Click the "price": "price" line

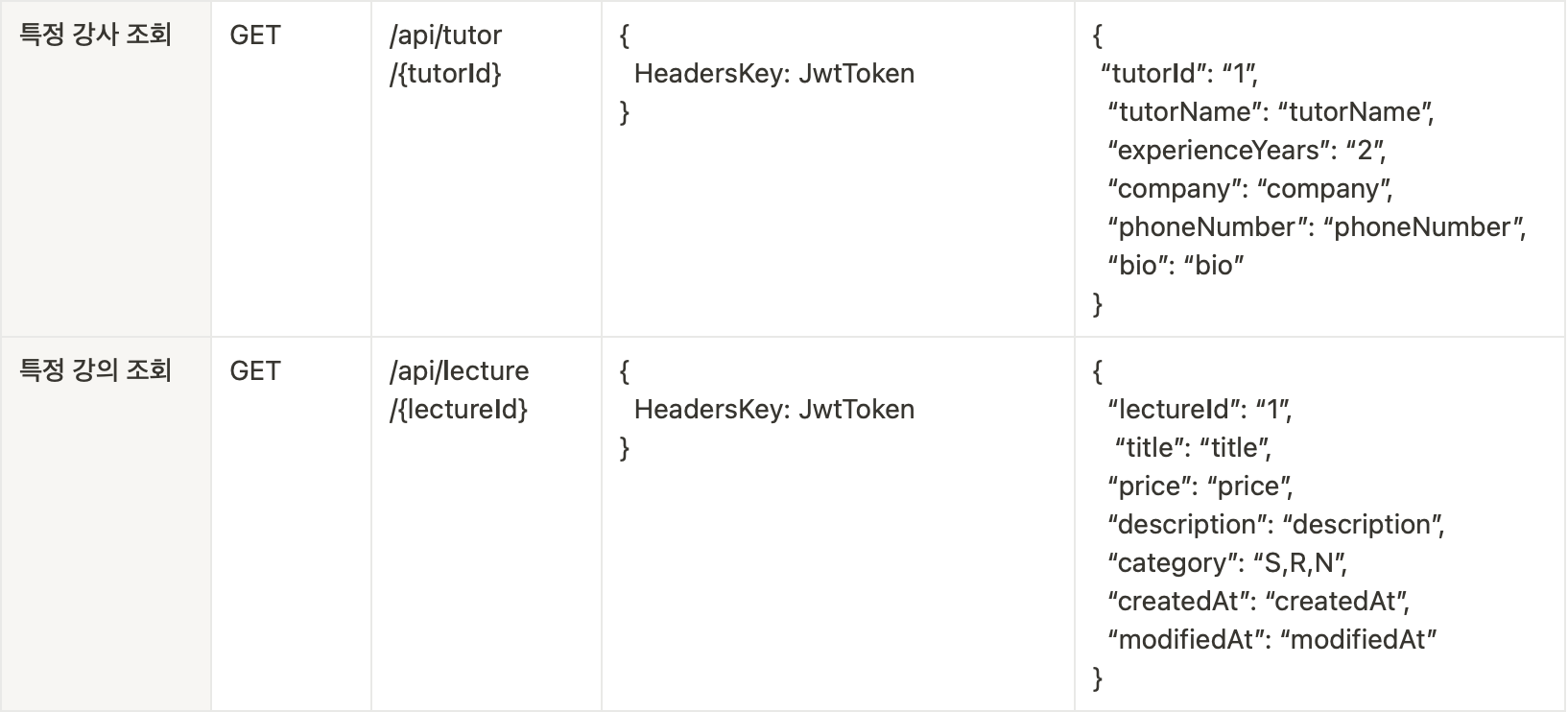1200,487
